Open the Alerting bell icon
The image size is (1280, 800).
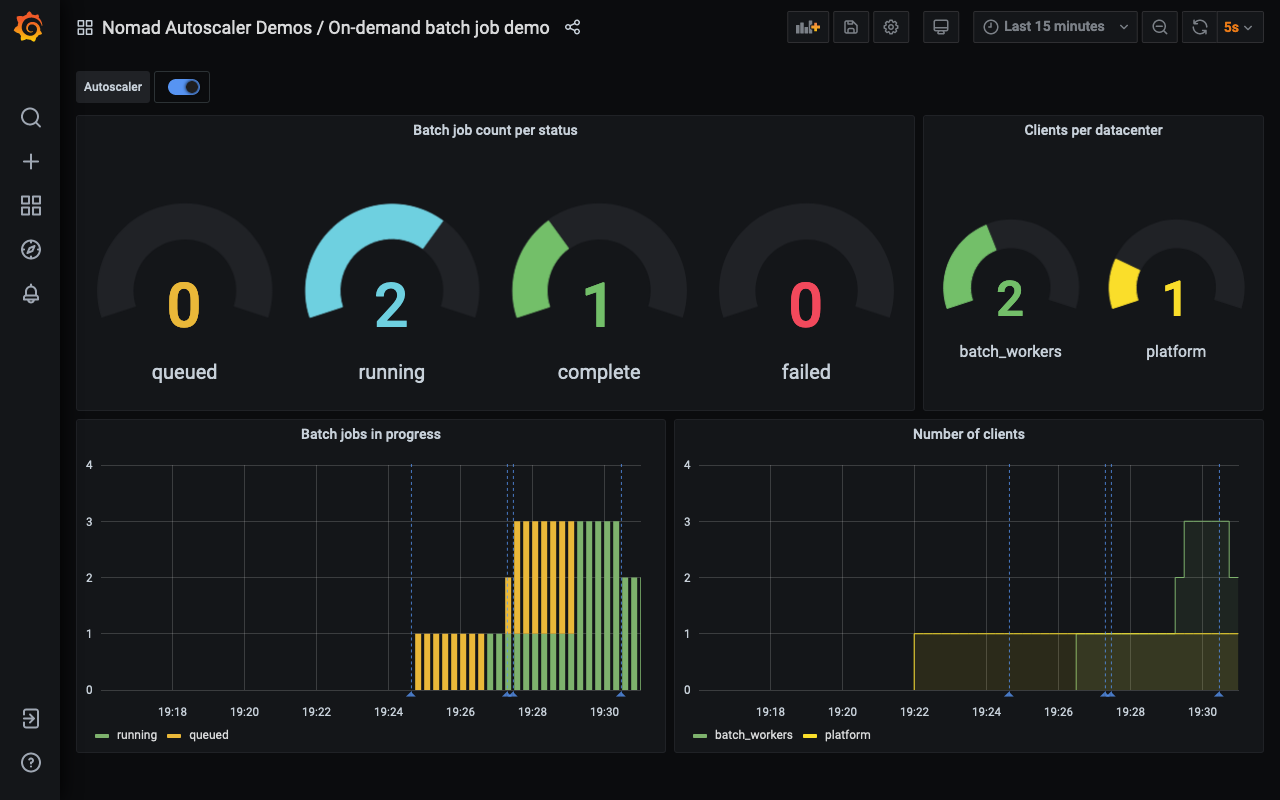31,294
